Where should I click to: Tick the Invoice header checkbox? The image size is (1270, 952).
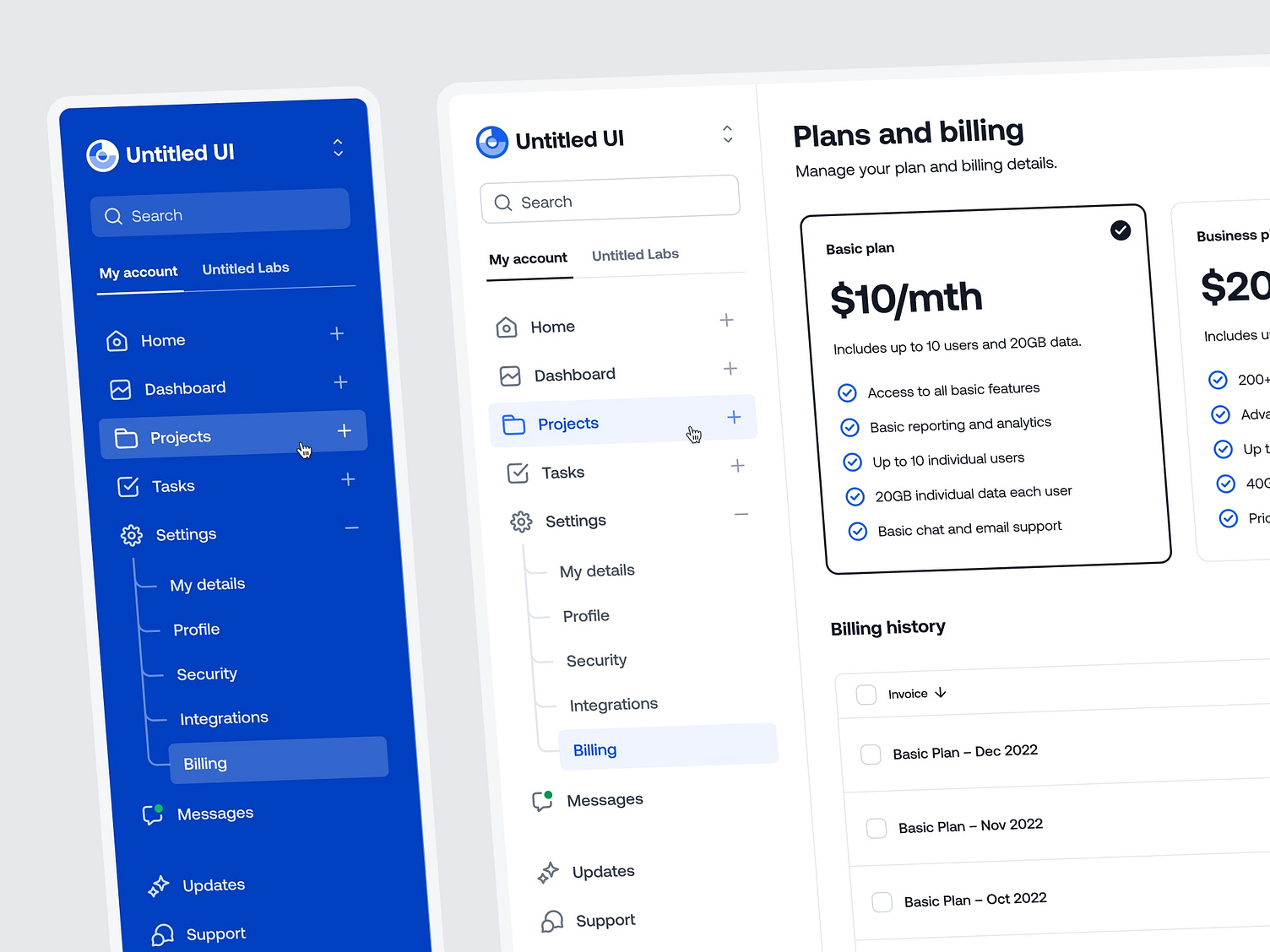point(866,694)
